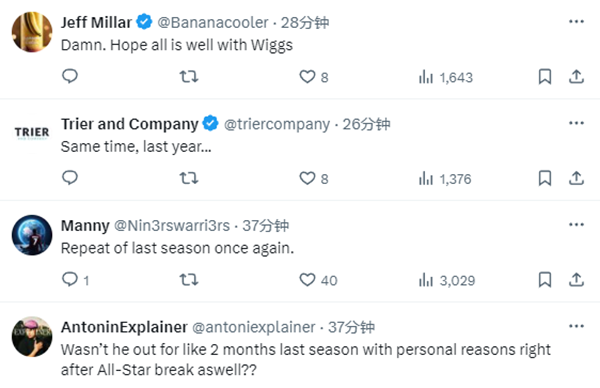This screenshot has height=388, width=600.
Task: Open more options on Manny's tweet
Action: [576, 225]
